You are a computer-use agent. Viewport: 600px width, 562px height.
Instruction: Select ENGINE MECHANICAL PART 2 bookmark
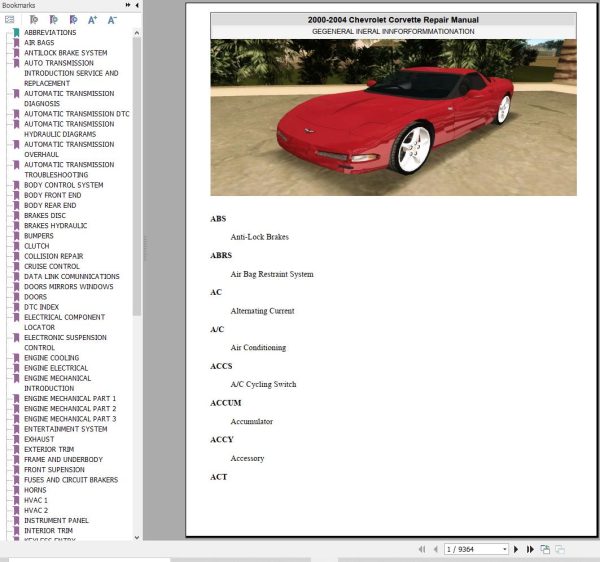tap(70, 409)
